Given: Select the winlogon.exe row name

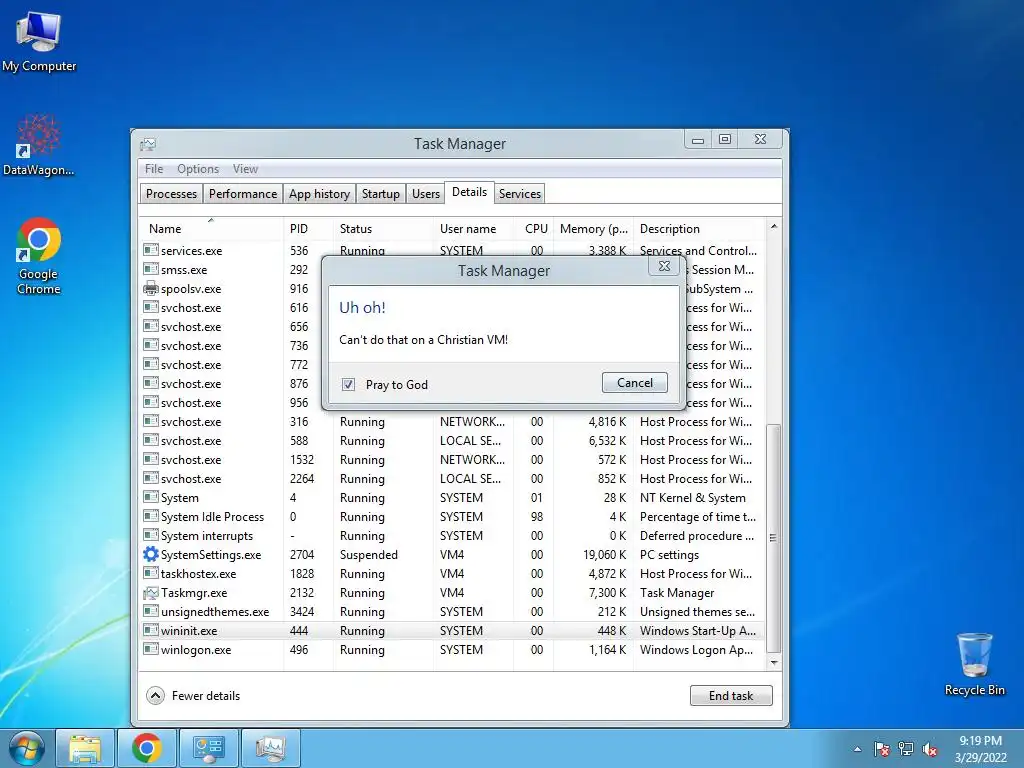Looking at the screenshot, I should [196, 650].
